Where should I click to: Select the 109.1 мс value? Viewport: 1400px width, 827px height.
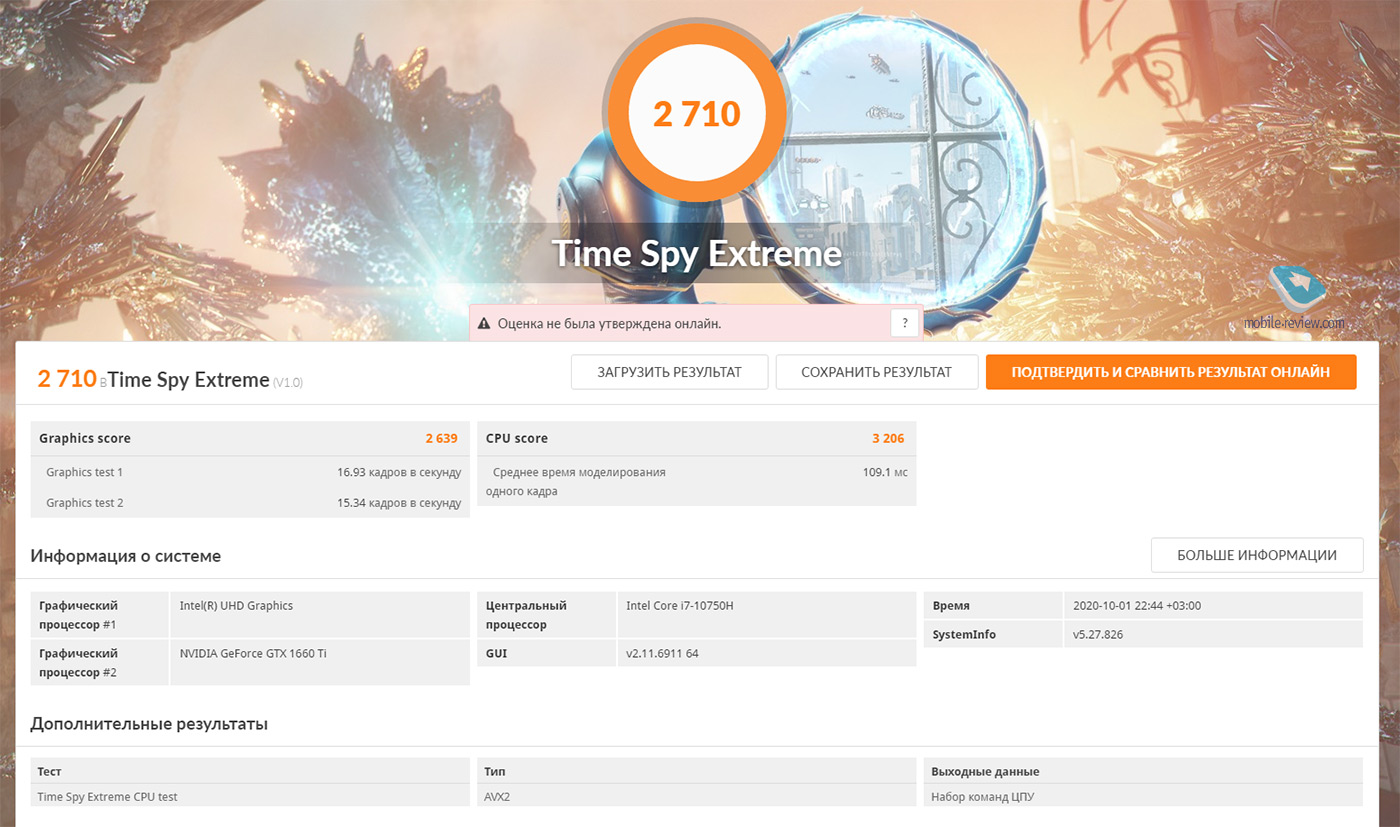[x=885, y=472]
